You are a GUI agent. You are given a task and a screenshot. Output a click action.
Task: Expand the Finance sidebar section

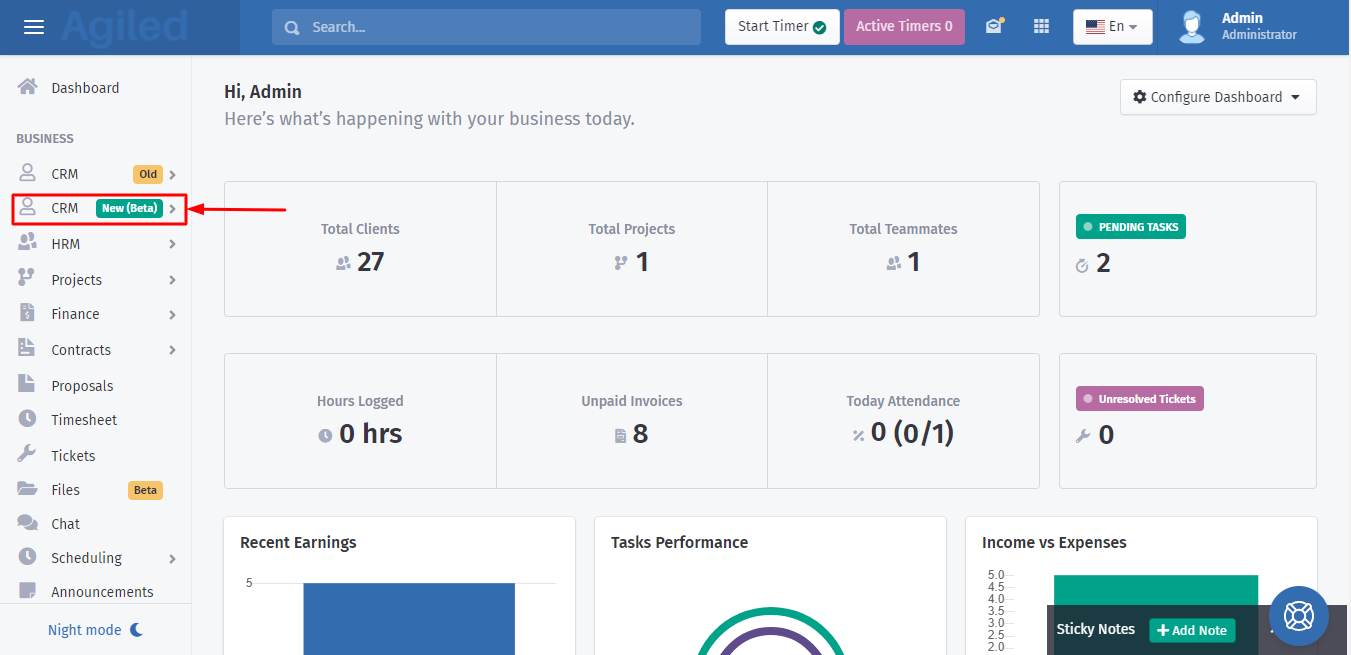(x=98, y=314)
